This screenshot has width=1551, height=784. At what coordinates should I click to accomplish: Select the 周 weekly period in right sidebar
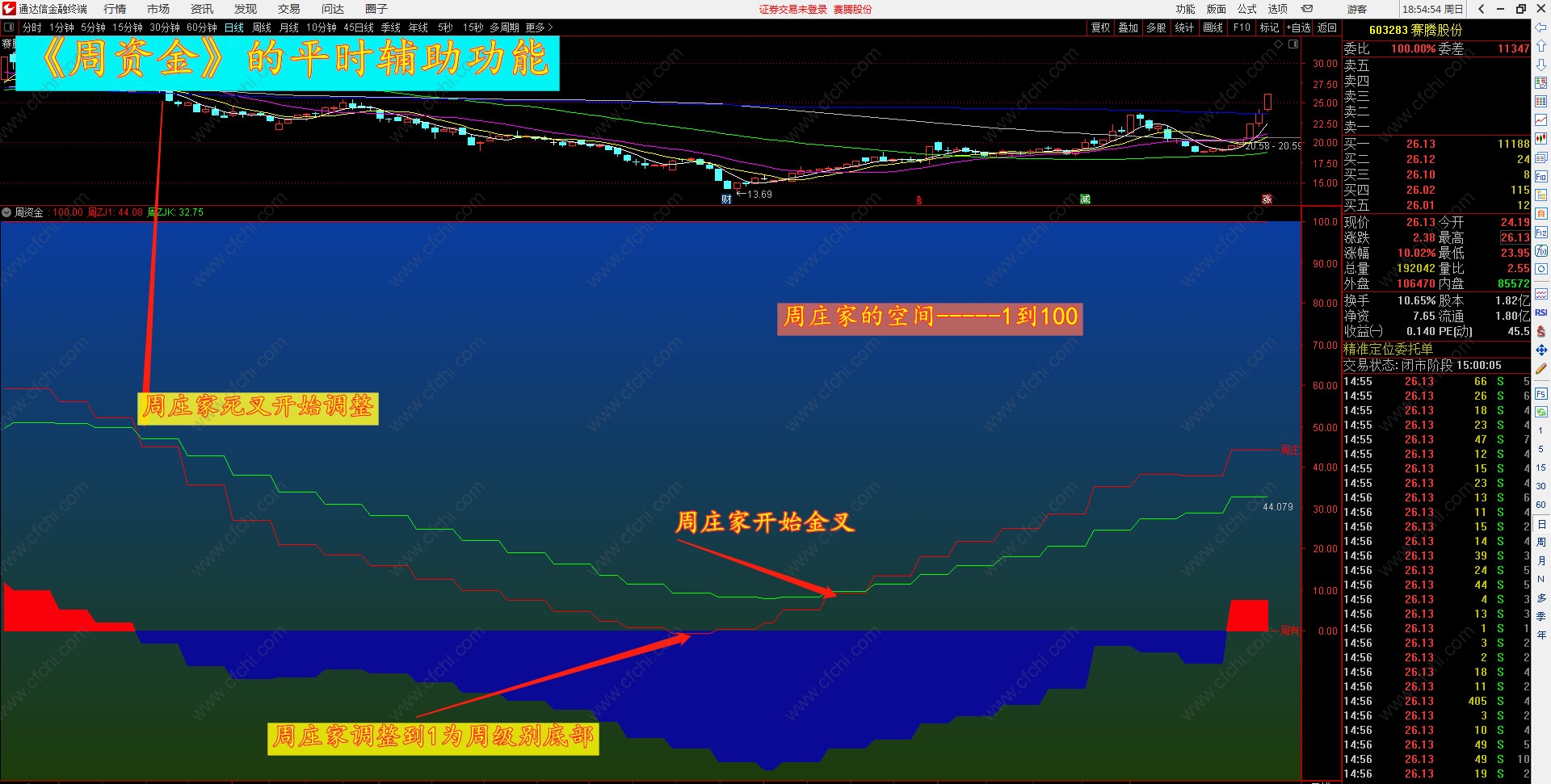tap(1540, 542)
